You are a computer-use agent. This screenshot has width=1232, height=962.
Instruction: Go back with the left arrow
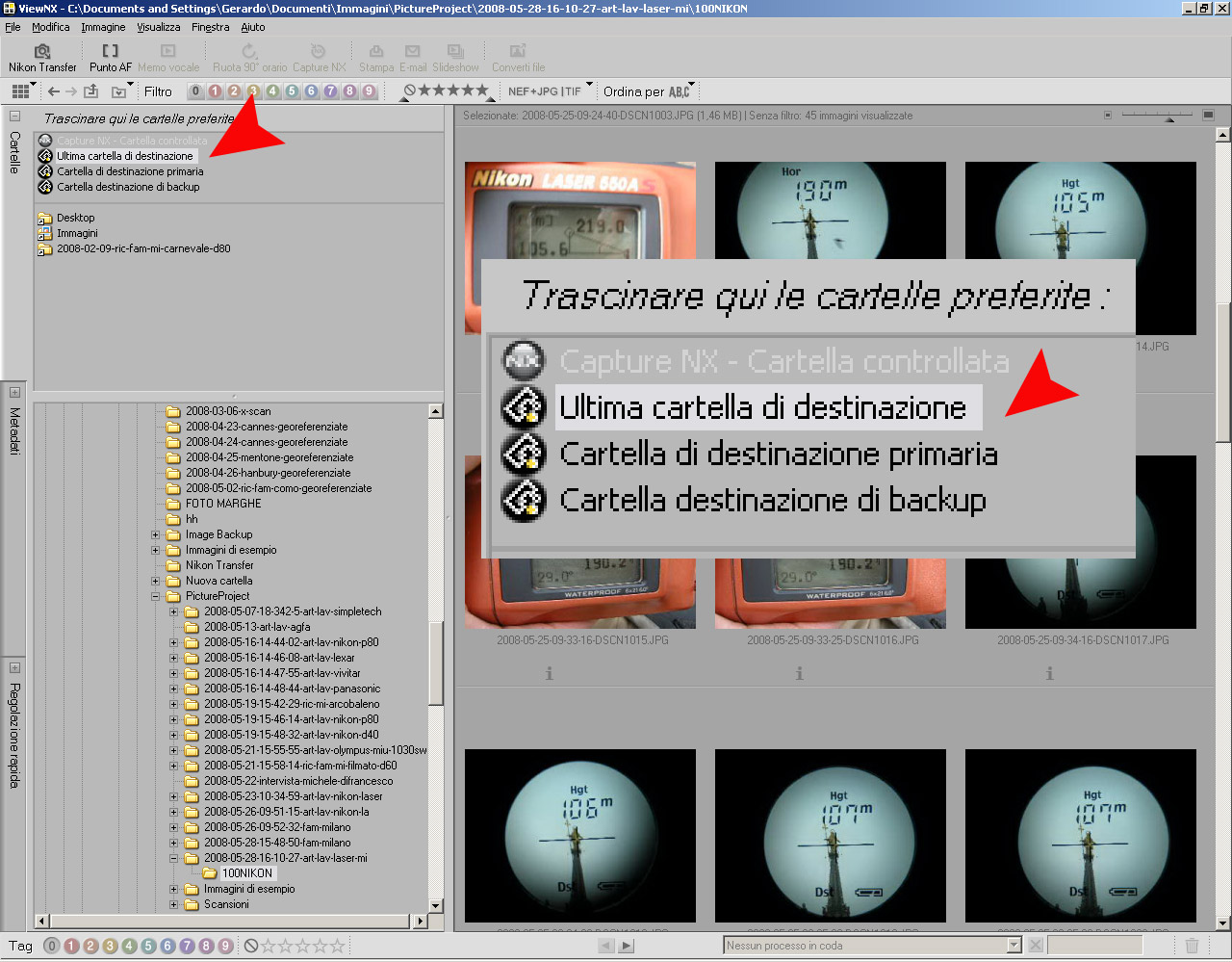point(54,91)
